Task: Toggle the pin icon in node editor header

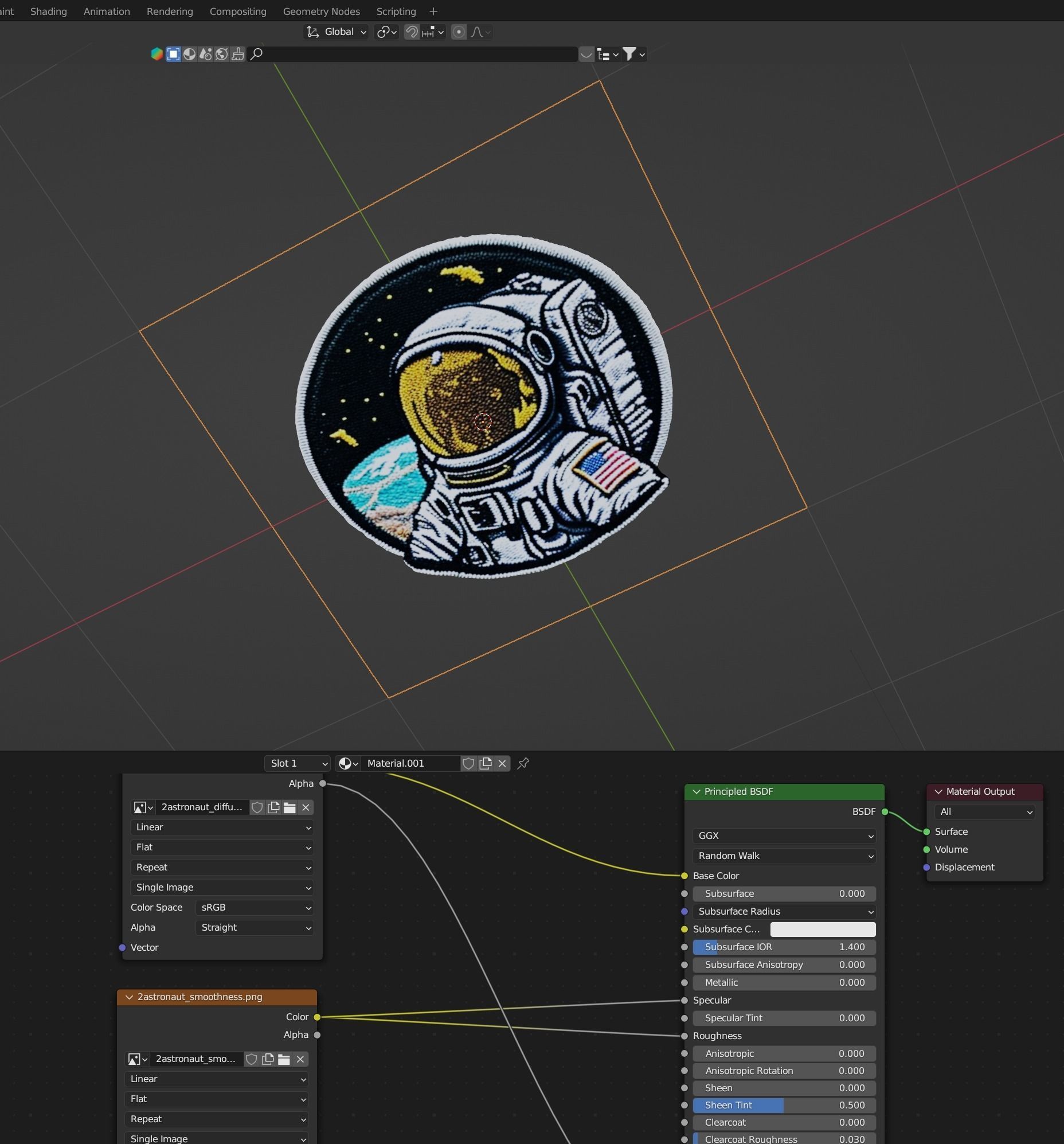Action: [523, 763]
